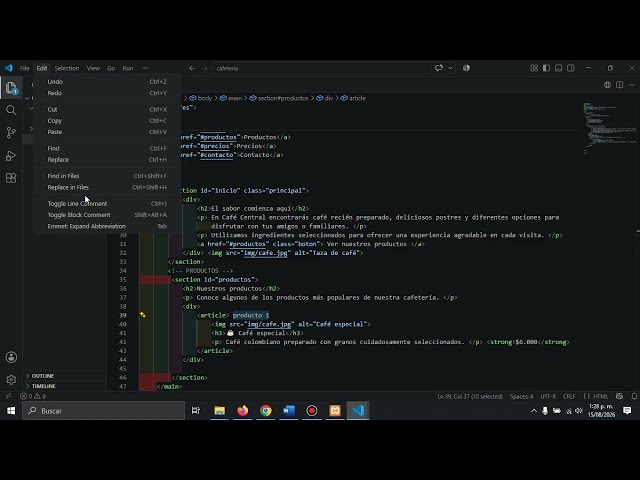640x480 pixels.
Task: Click the article breadcrumb
Action: [x=353, y=98]
